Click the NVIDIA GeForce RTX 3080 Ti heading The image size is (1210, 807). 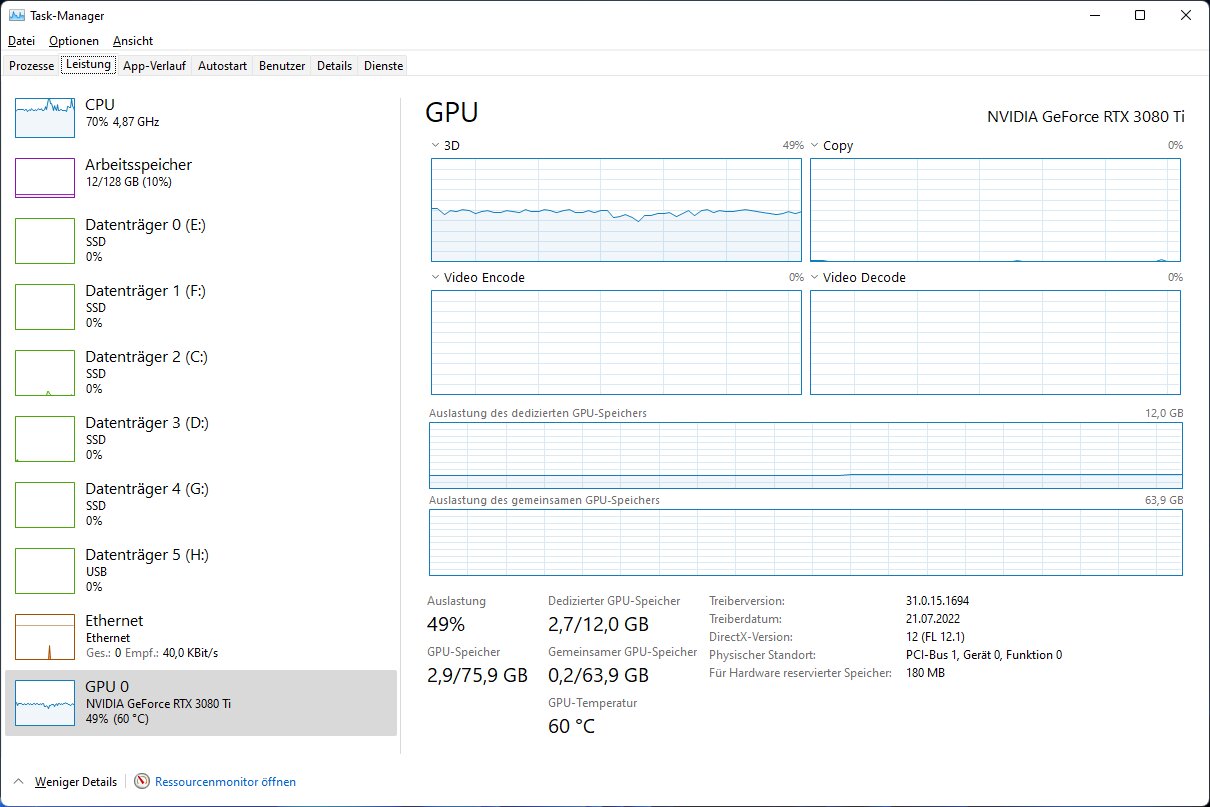click(1086, 116)
